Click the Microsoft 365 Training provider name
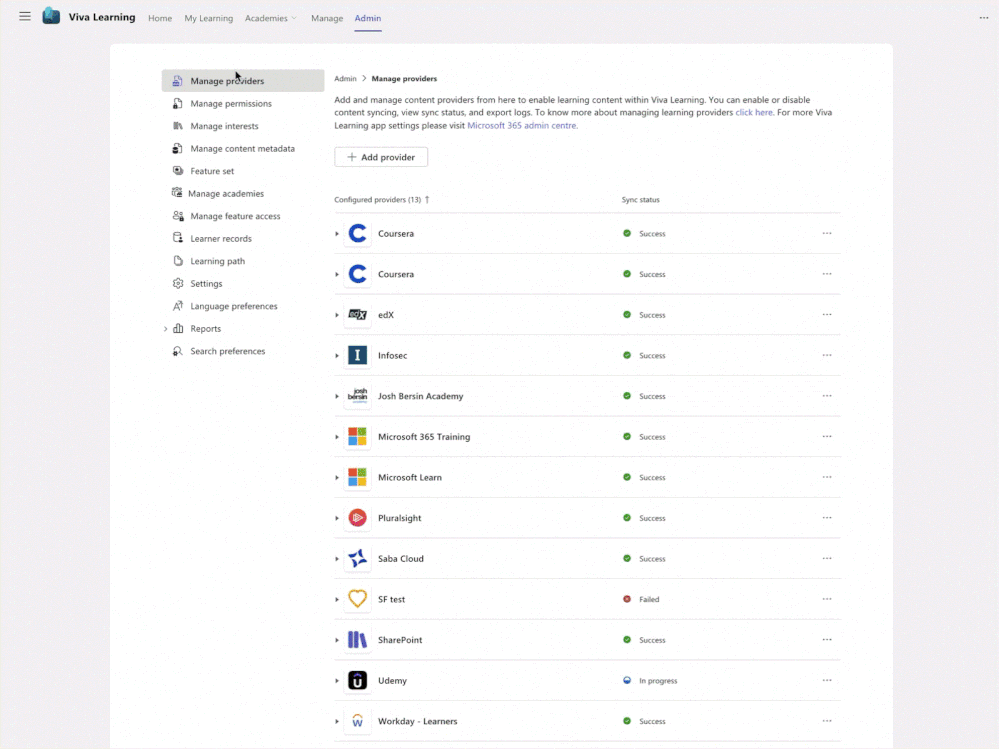This screenshot has width=999, height=749. [424, 437]
